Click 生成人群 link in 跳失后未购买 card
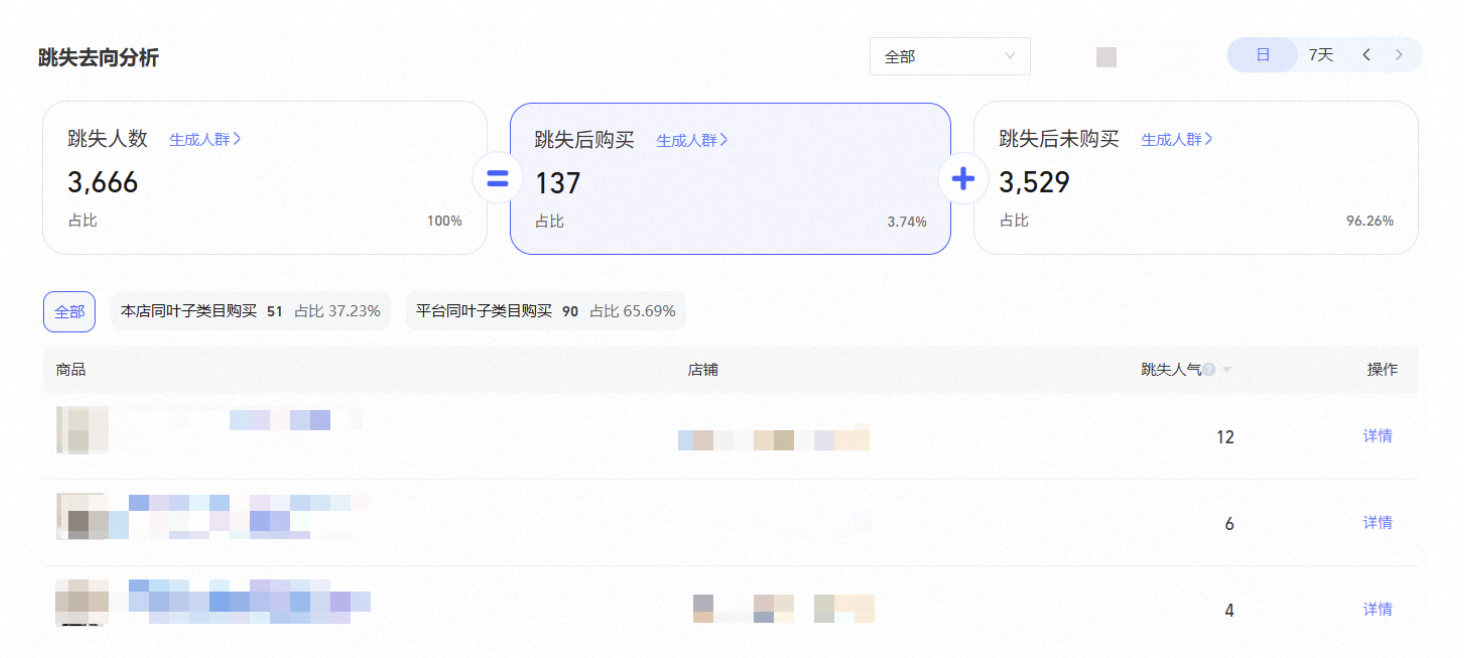 pyautogui.click(x=1177, y=140)
